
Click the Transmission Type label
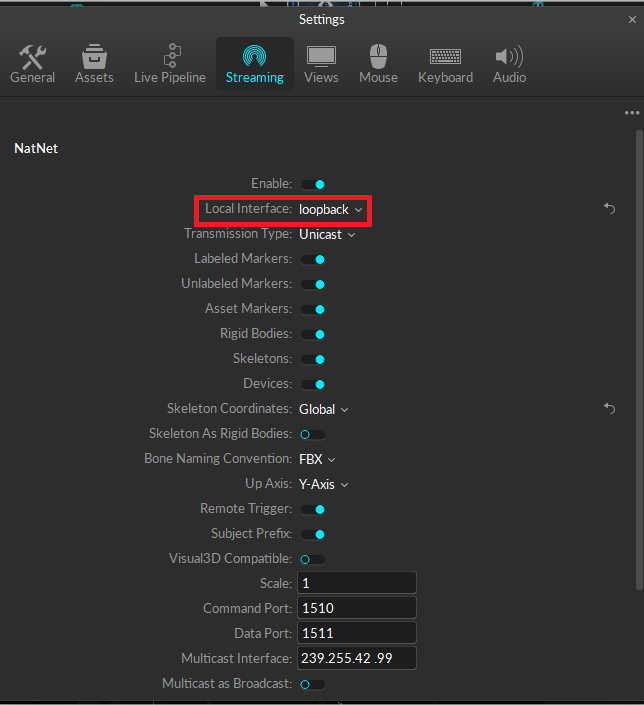click(238, 234)
